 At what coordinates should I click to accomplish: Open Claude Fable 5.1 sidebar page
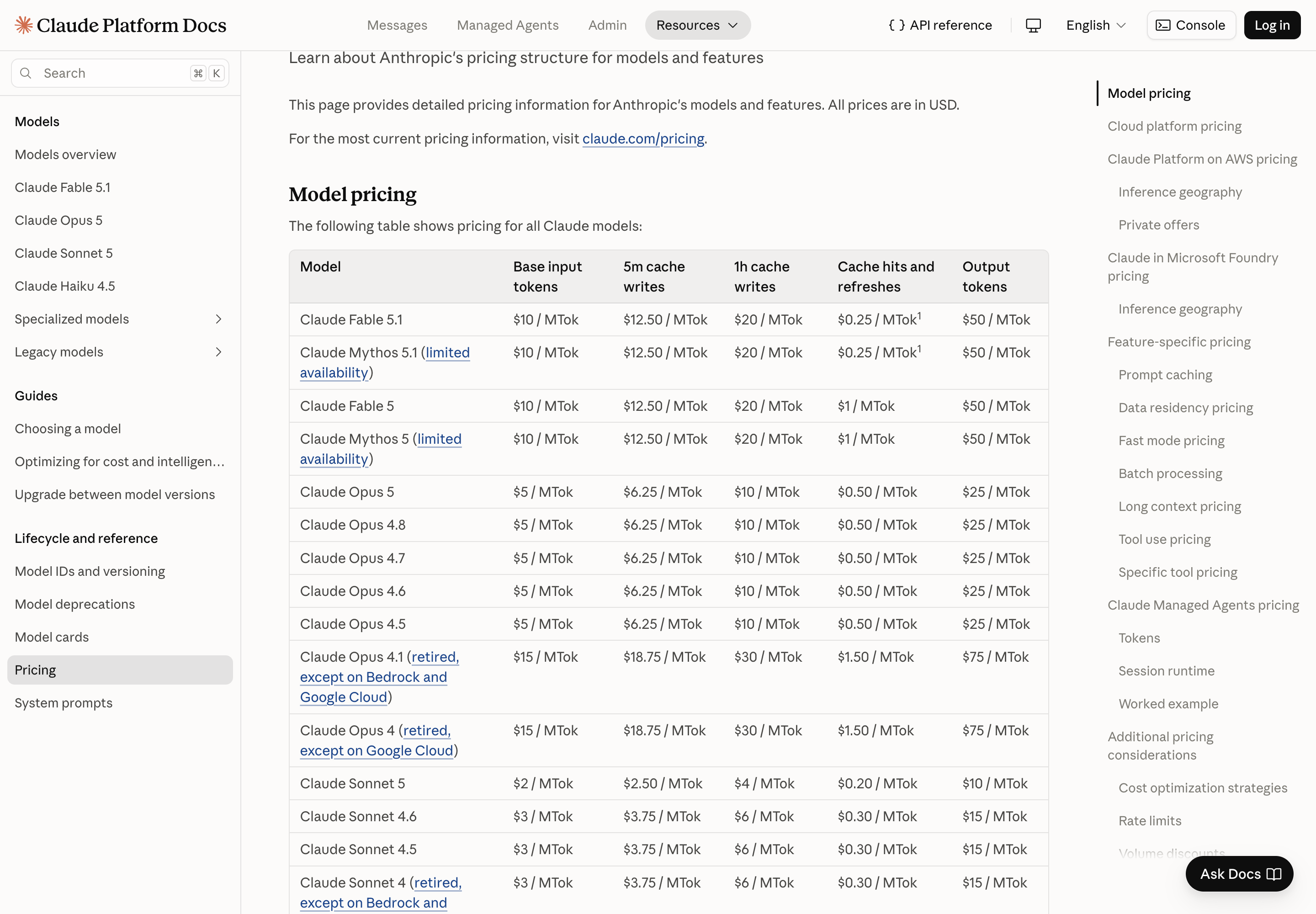pos(63,187)
